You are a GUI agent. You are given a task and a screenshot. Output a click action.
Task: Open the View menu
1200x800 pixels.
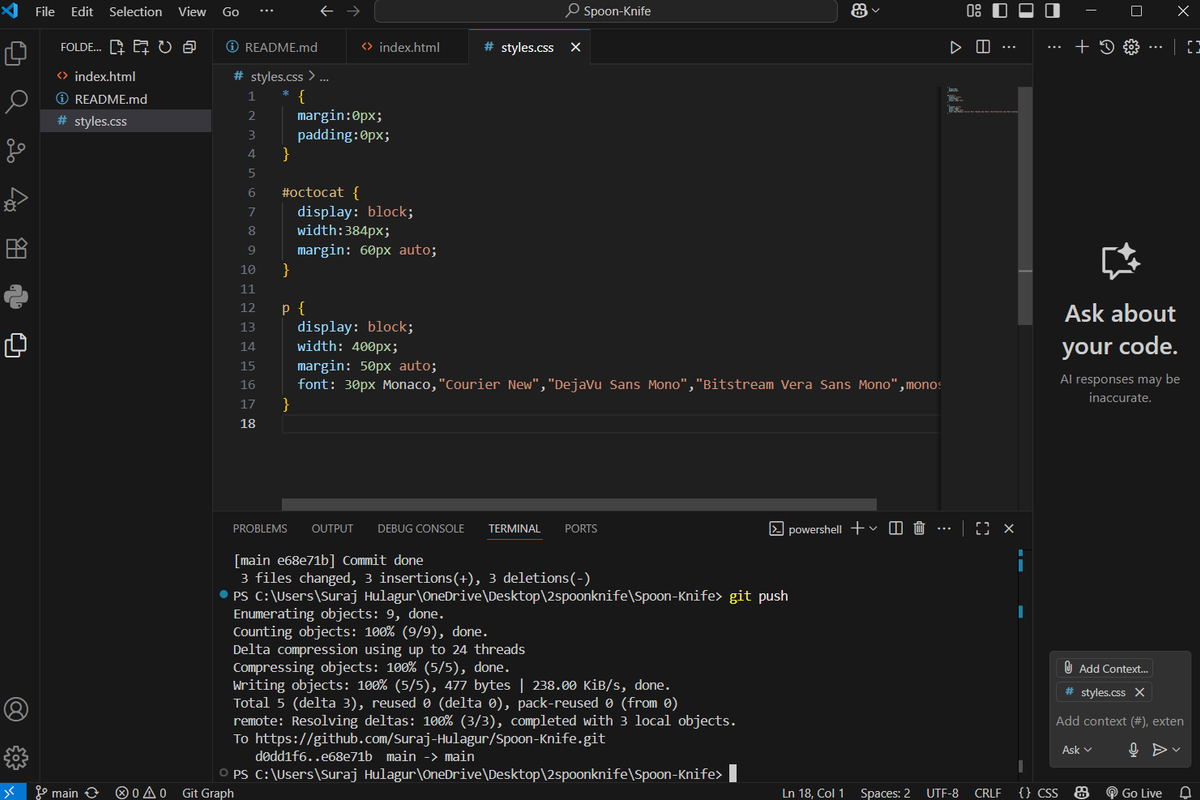(192, 11)
